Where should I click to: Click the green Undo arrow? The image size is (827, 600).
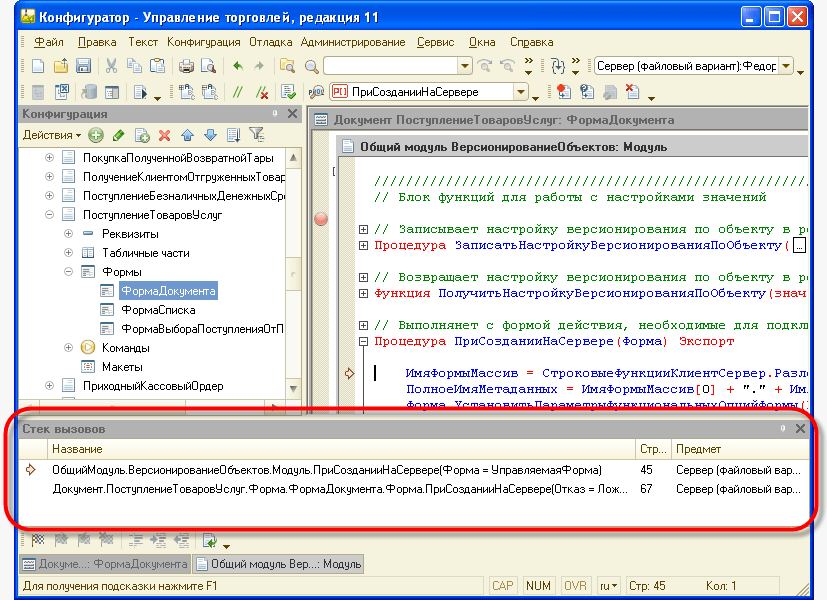(x=237, y=66)
